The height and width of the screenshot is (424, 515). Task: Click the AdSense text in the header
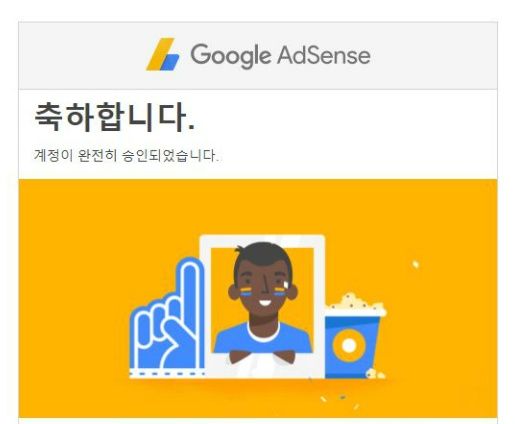click(x=324, y=55)
